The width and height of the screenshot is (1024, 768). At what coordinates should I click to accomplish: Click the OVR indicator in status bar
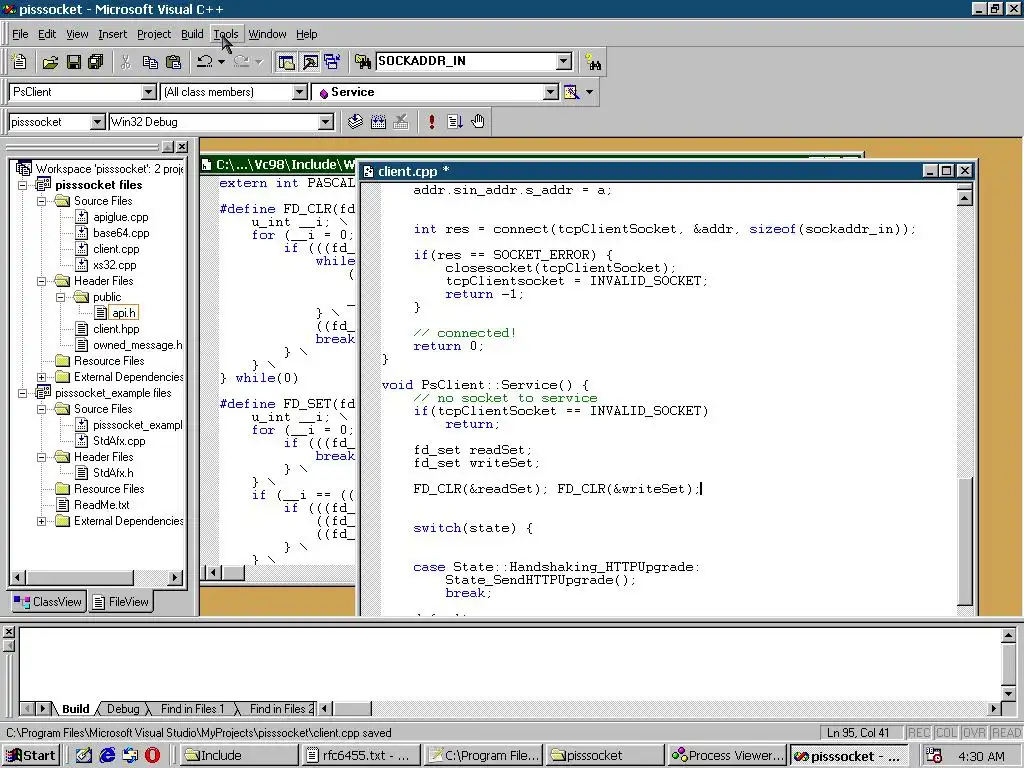point(974,733)
